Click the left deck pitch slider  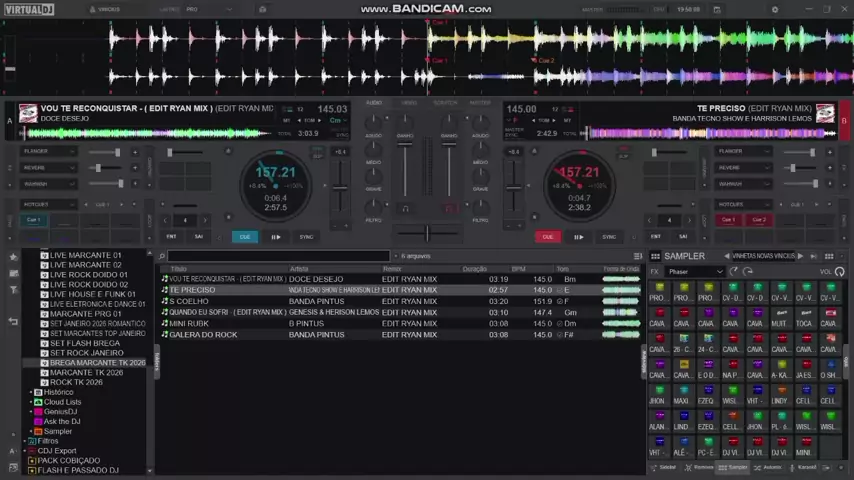click(340, 185)
